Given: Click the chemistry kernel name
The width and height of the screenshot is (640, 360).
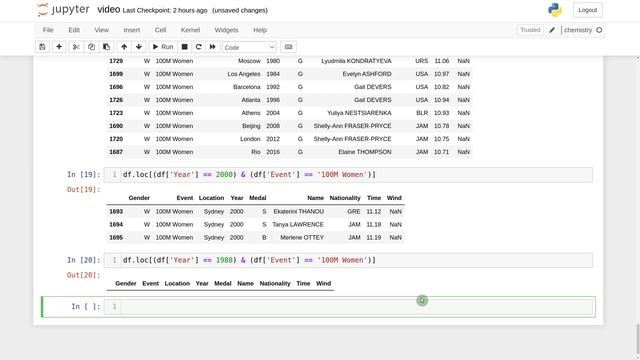Looking at the screenshot, I should coord(578,30).
